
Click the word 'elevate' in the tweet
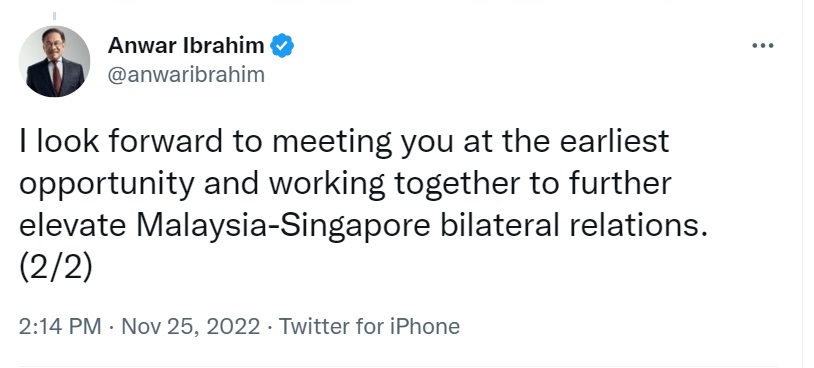pyautogui.click(x=73, y=226)
